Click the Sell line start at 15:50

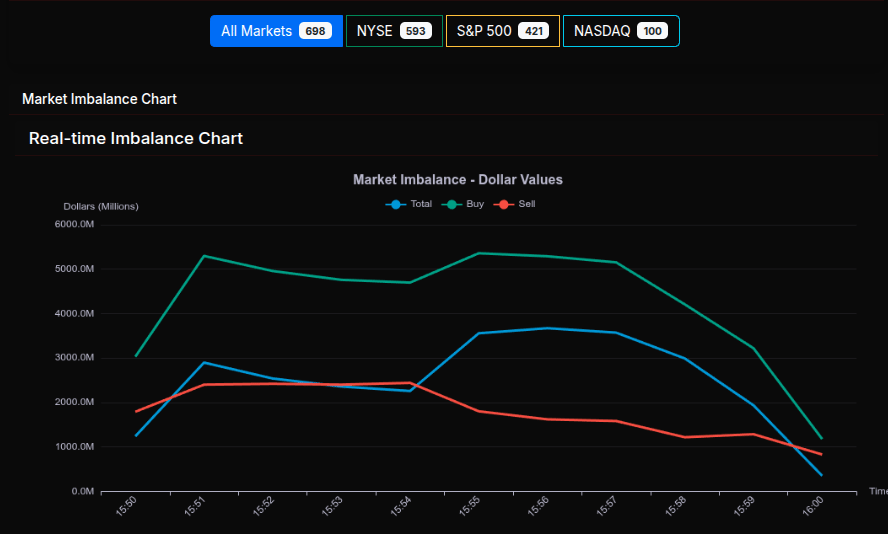coord(136,411)
